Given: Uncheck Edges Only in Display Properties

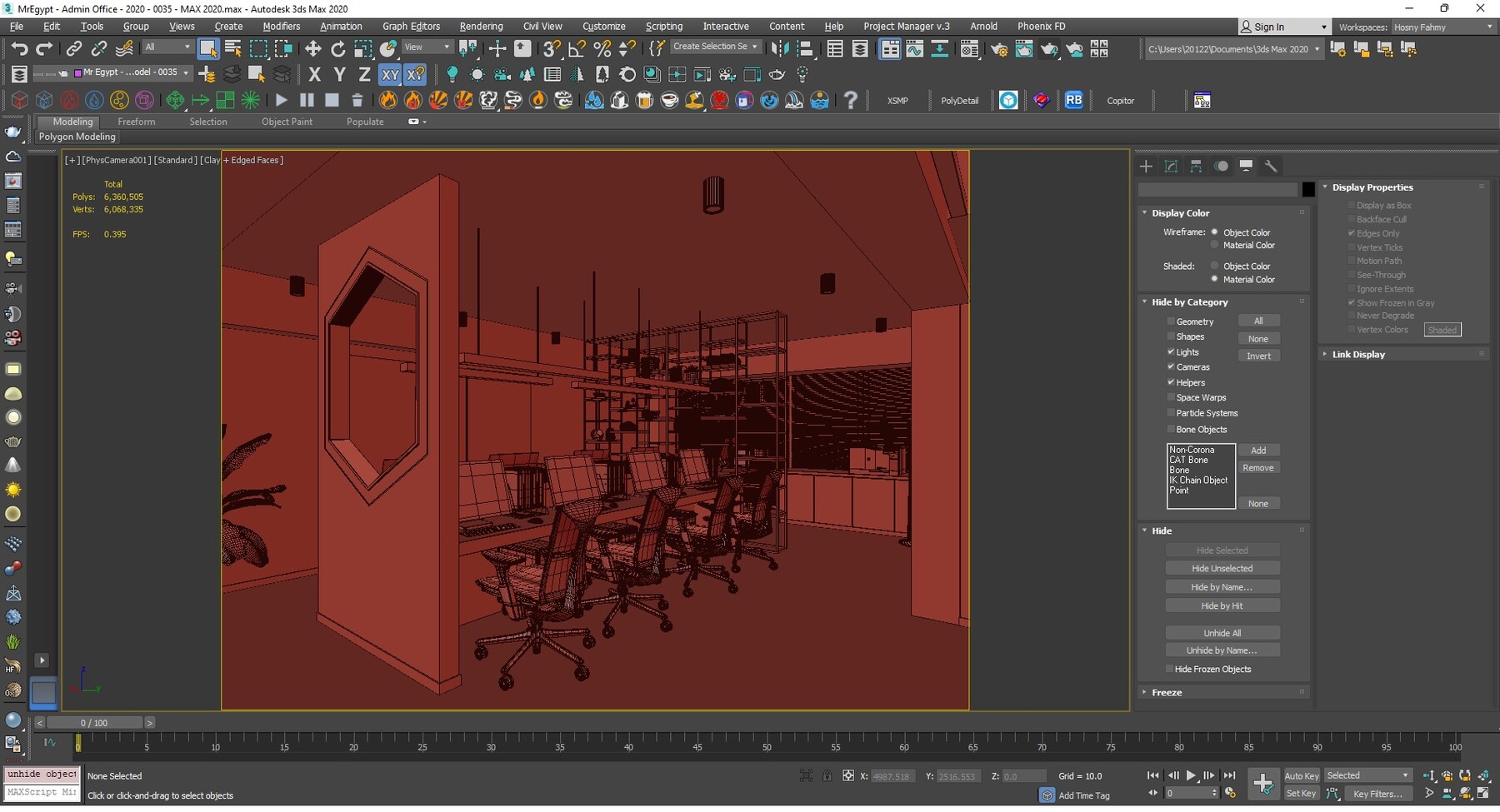Looking at the screenshot, I should [x=1352, y=233].
